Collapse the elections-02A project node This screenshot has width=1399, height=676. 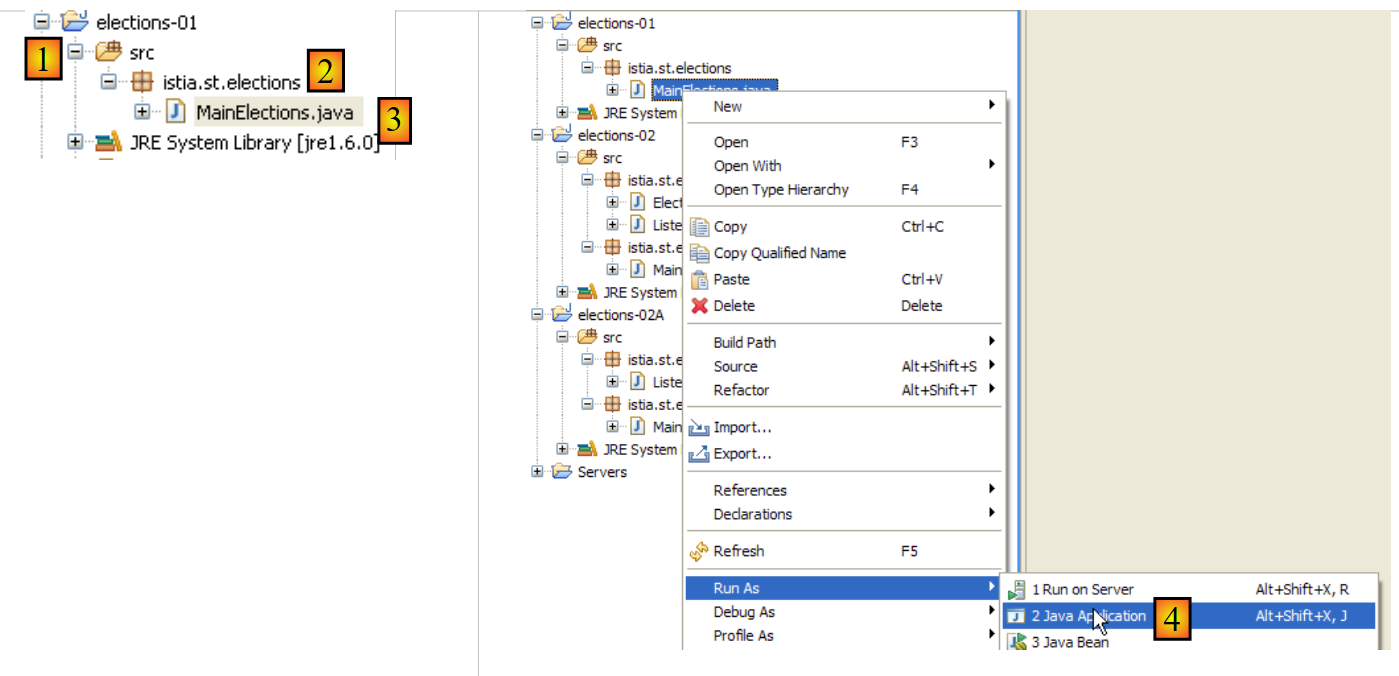[x=538, y=314]
